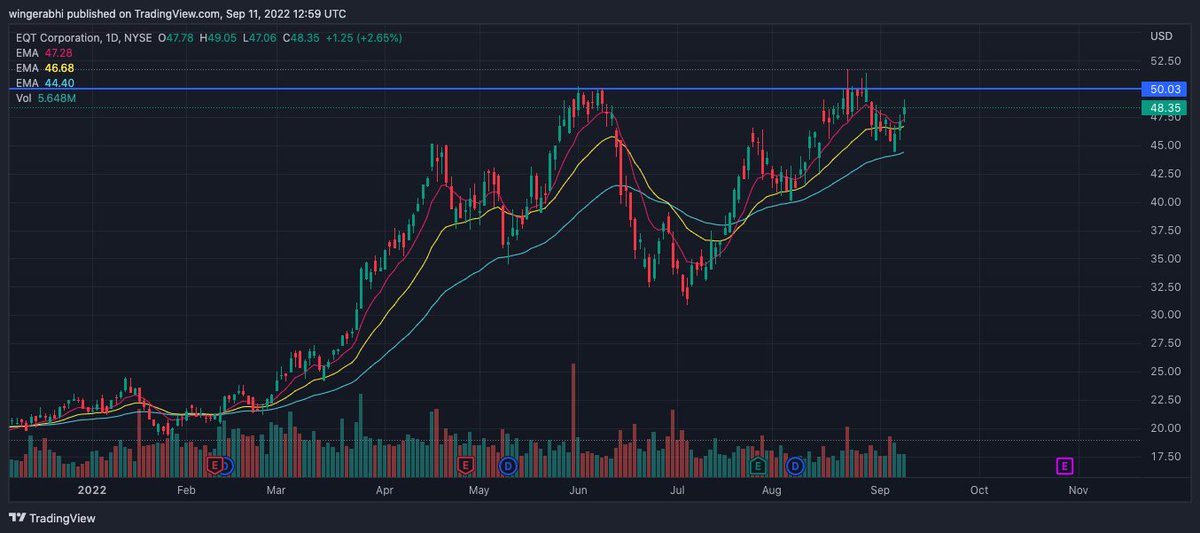Click the USD currency label
This screenshot has height=533, width=1200.
(x=1161, y=37)
